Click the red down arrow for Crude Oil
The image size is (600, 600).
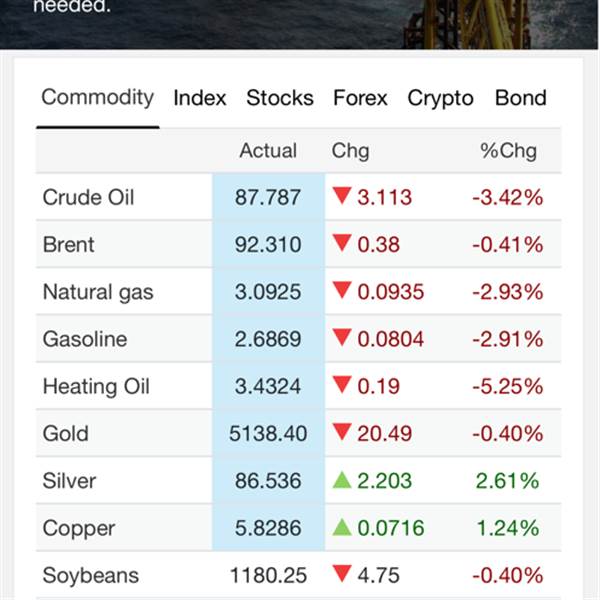[x=342, y=197]
